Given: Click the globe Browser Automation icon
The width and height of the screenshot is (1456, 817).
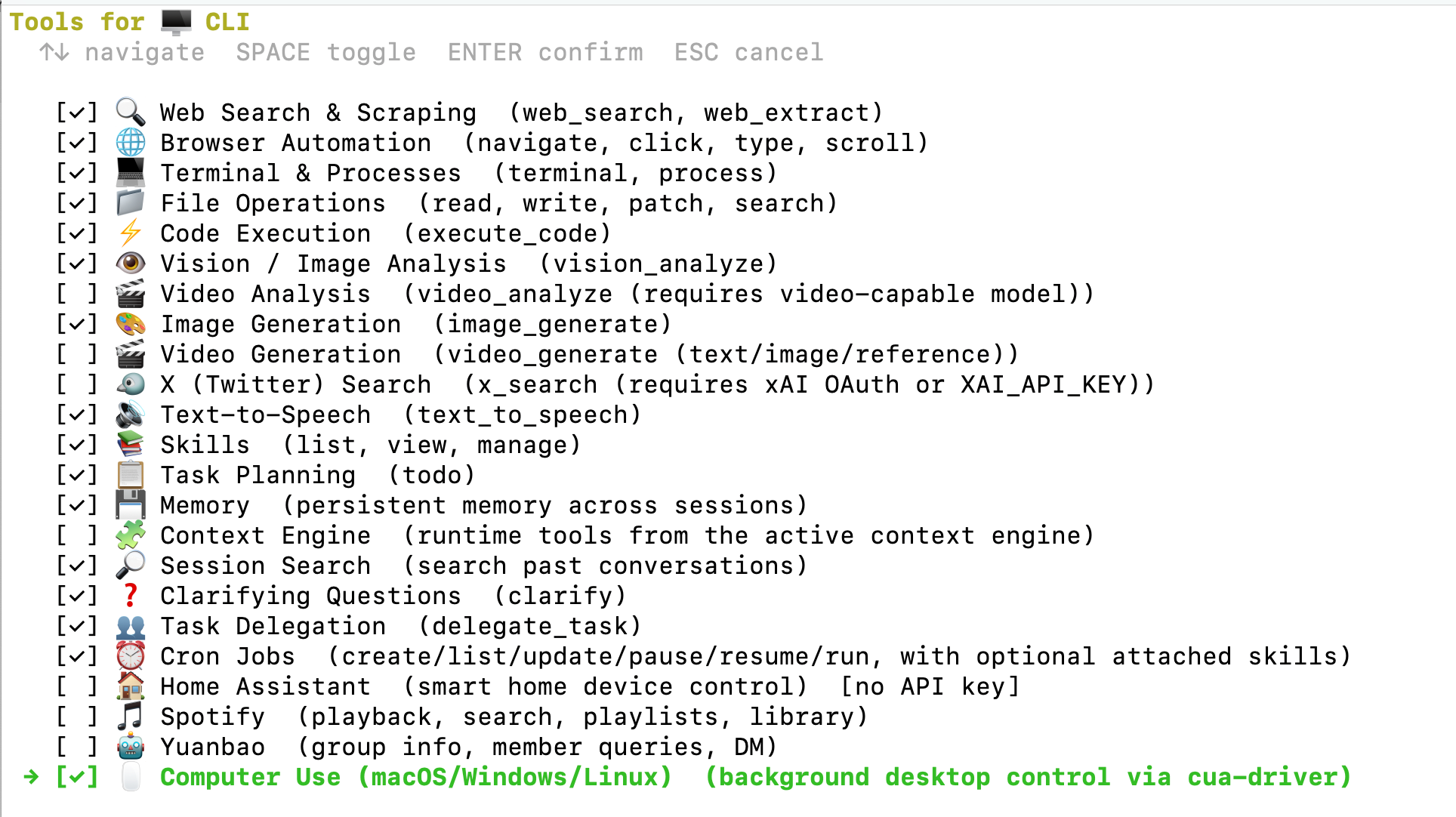Looking at the screenshot, I should tap(131, 143).
